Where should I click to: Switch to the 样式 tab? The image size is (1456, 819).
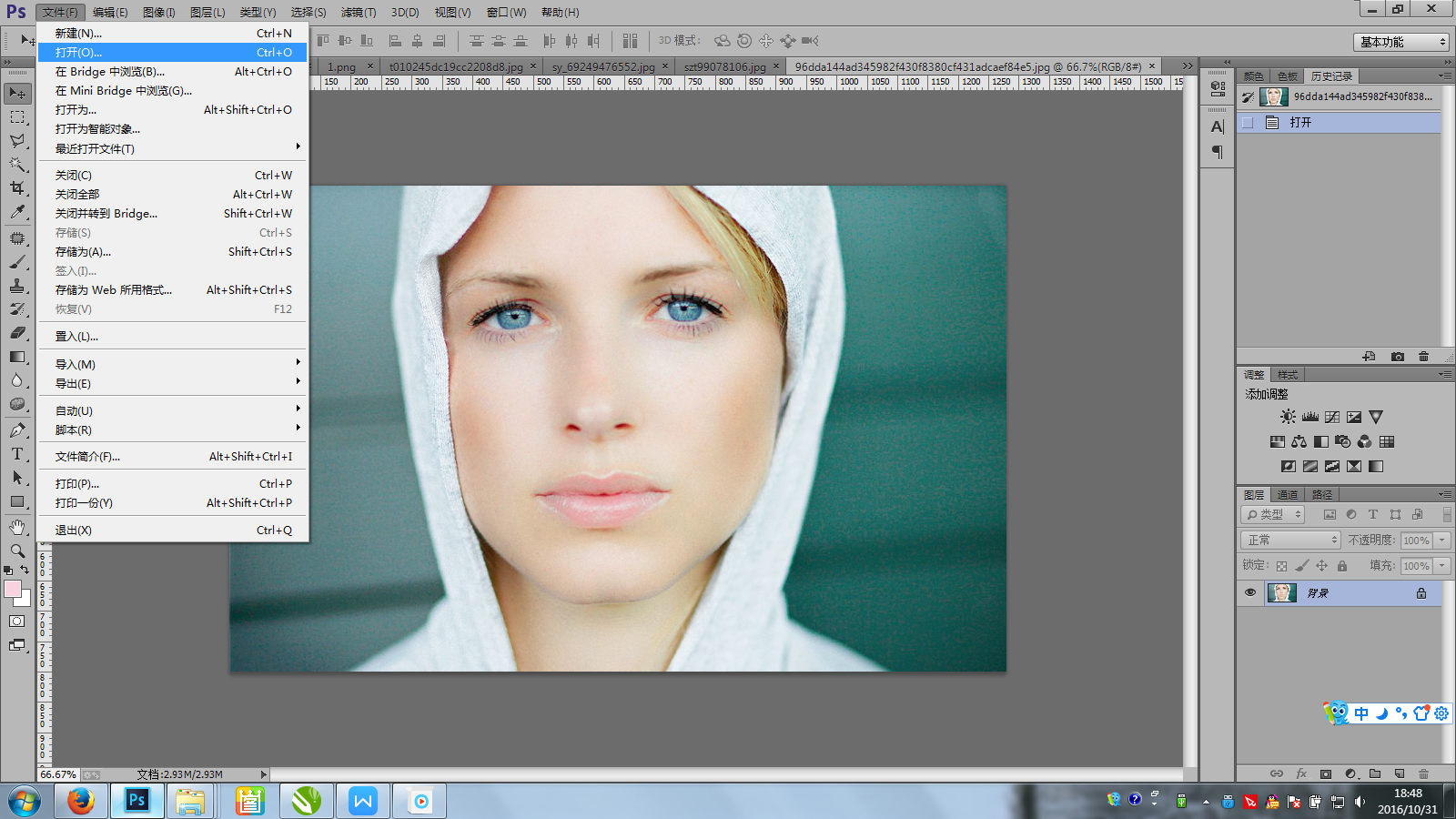(x=1288, y=375)
